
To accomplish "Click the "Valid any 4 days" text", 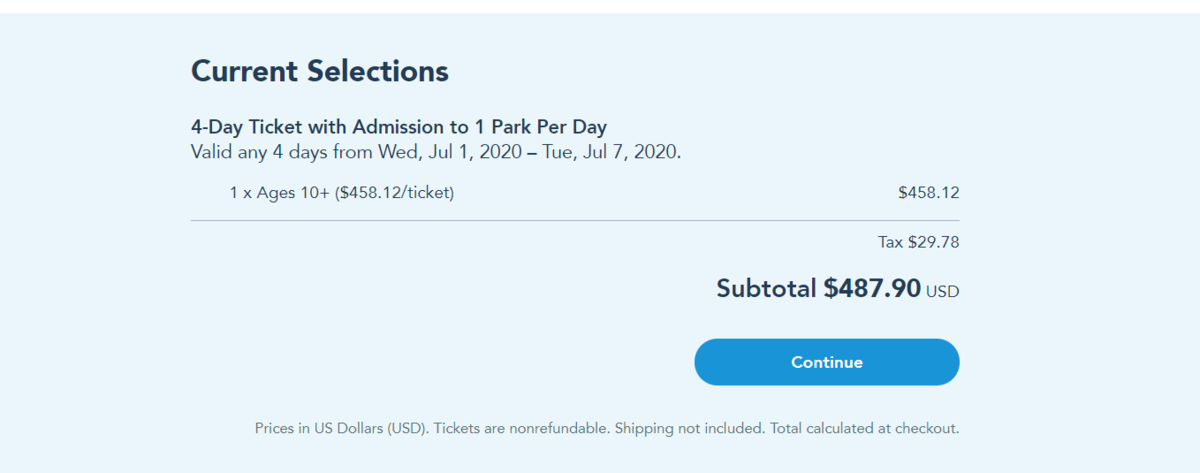I will tap(250, 152).
